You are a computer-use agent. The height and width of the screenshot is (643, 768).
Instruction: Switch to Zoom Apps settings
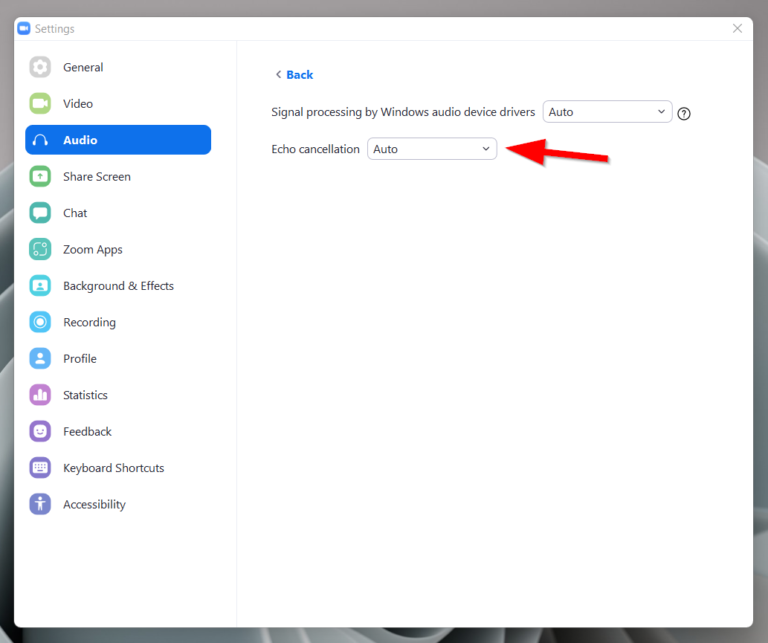point(118,249)
